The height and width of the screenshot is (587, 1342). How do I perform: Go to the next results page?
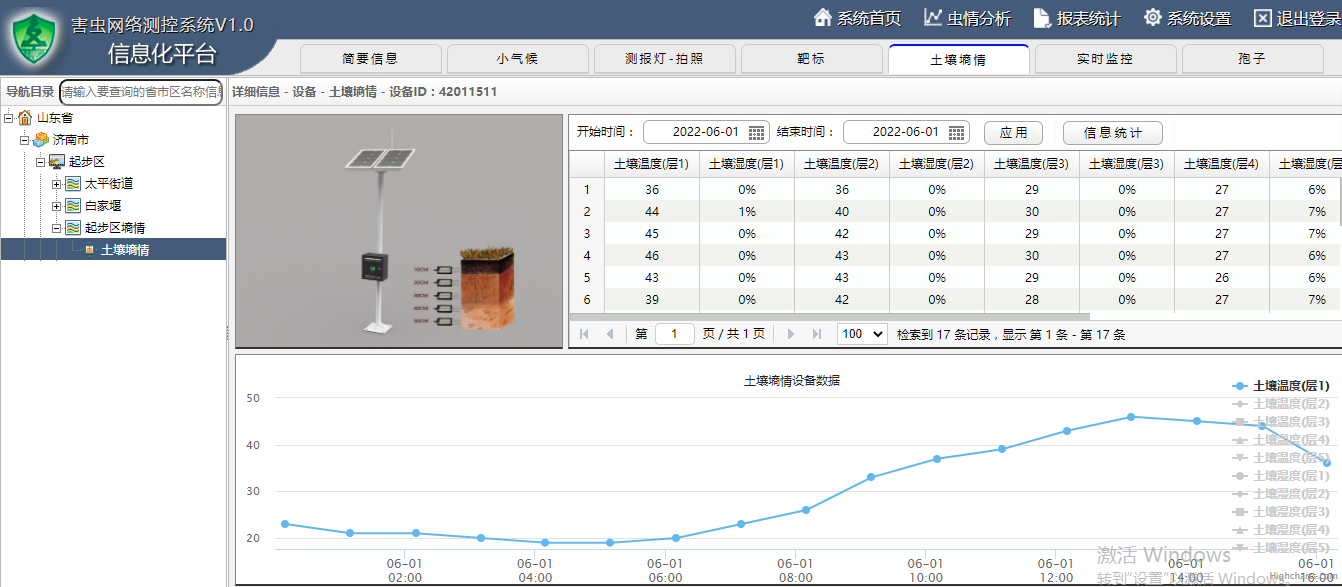click(x=791, y=334)
